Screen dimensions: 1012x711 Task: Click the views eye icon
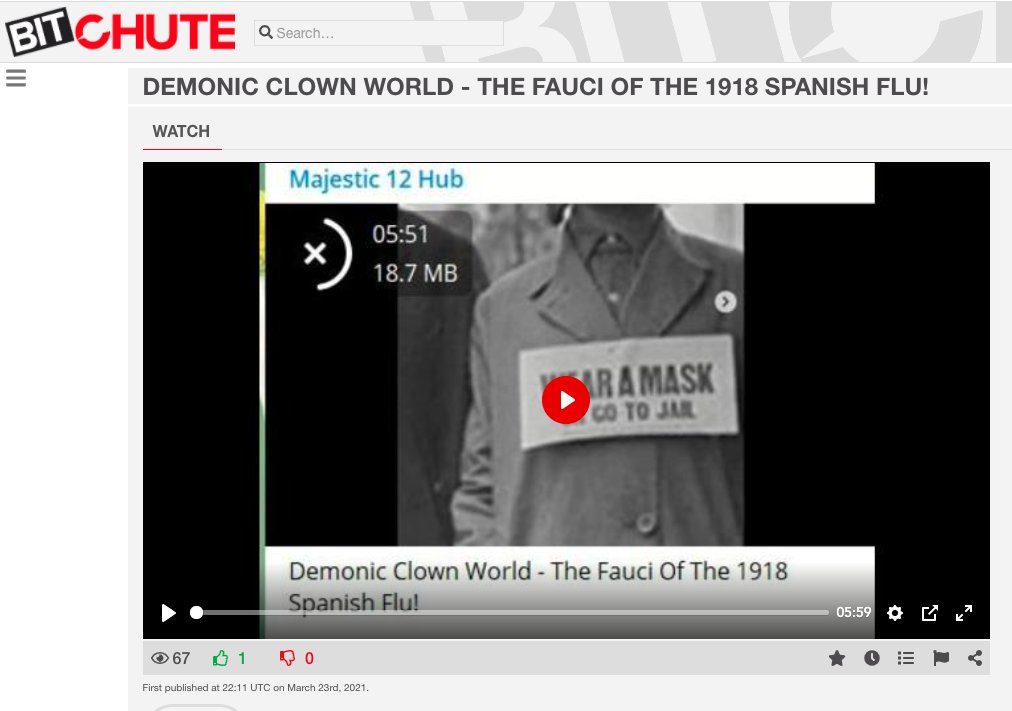(x=159, y=658)
